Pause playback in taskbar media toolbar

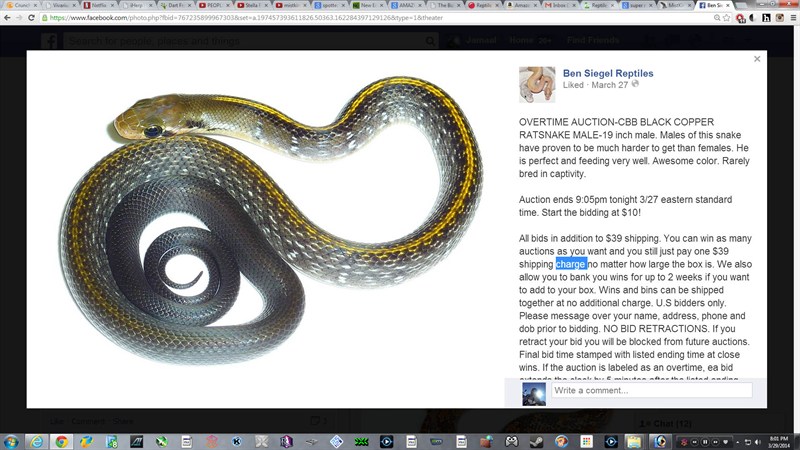[705, 442]
